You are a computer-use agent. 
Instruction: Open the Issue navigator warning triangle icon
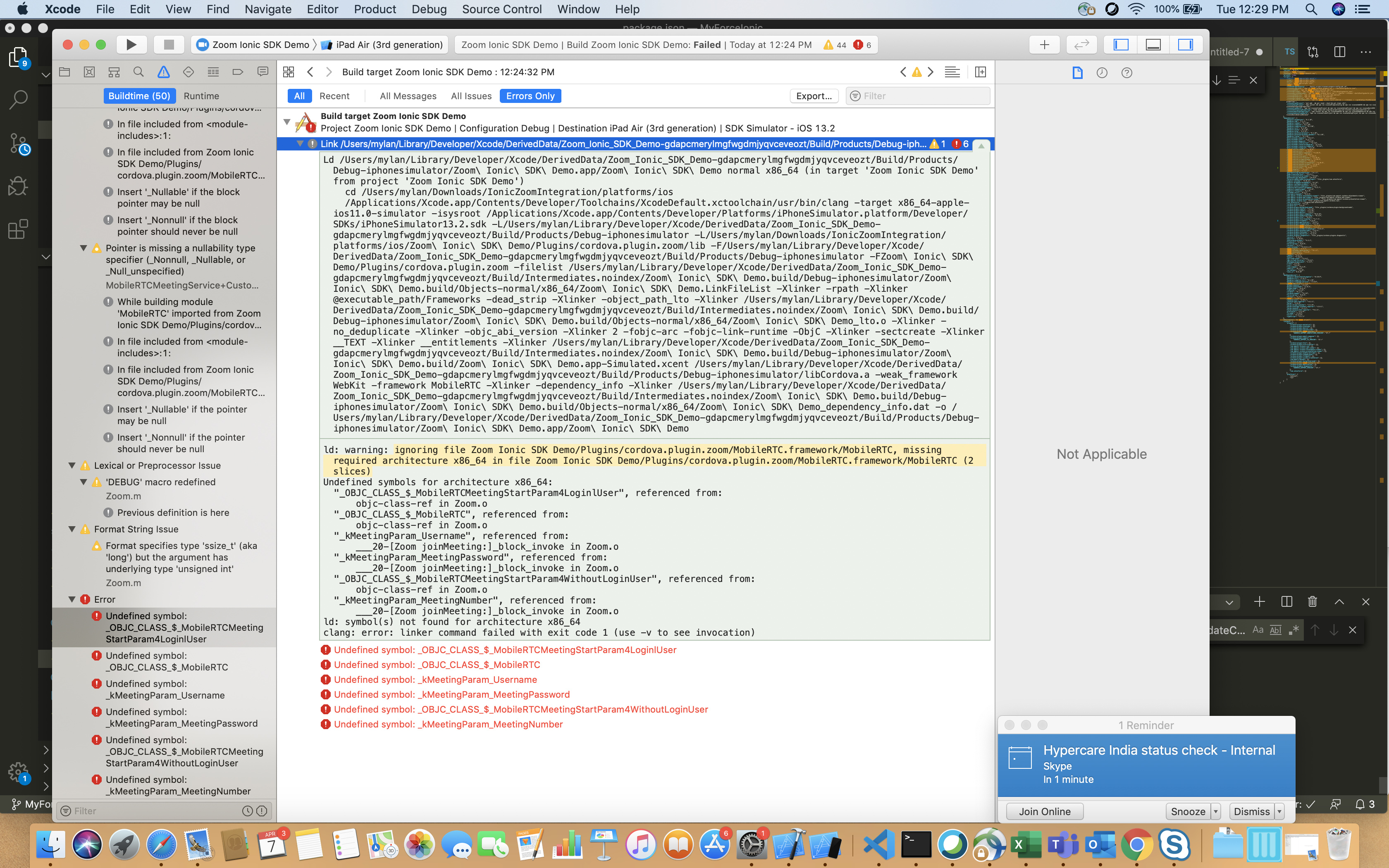coord(164,72)
